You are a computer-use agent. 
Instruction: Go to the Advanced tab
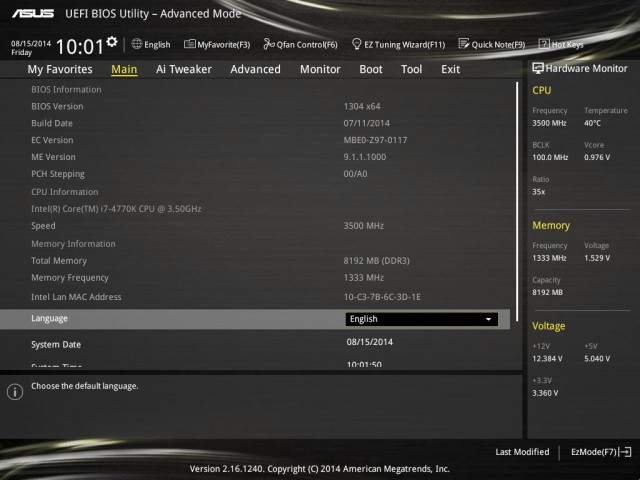(256, 69)
